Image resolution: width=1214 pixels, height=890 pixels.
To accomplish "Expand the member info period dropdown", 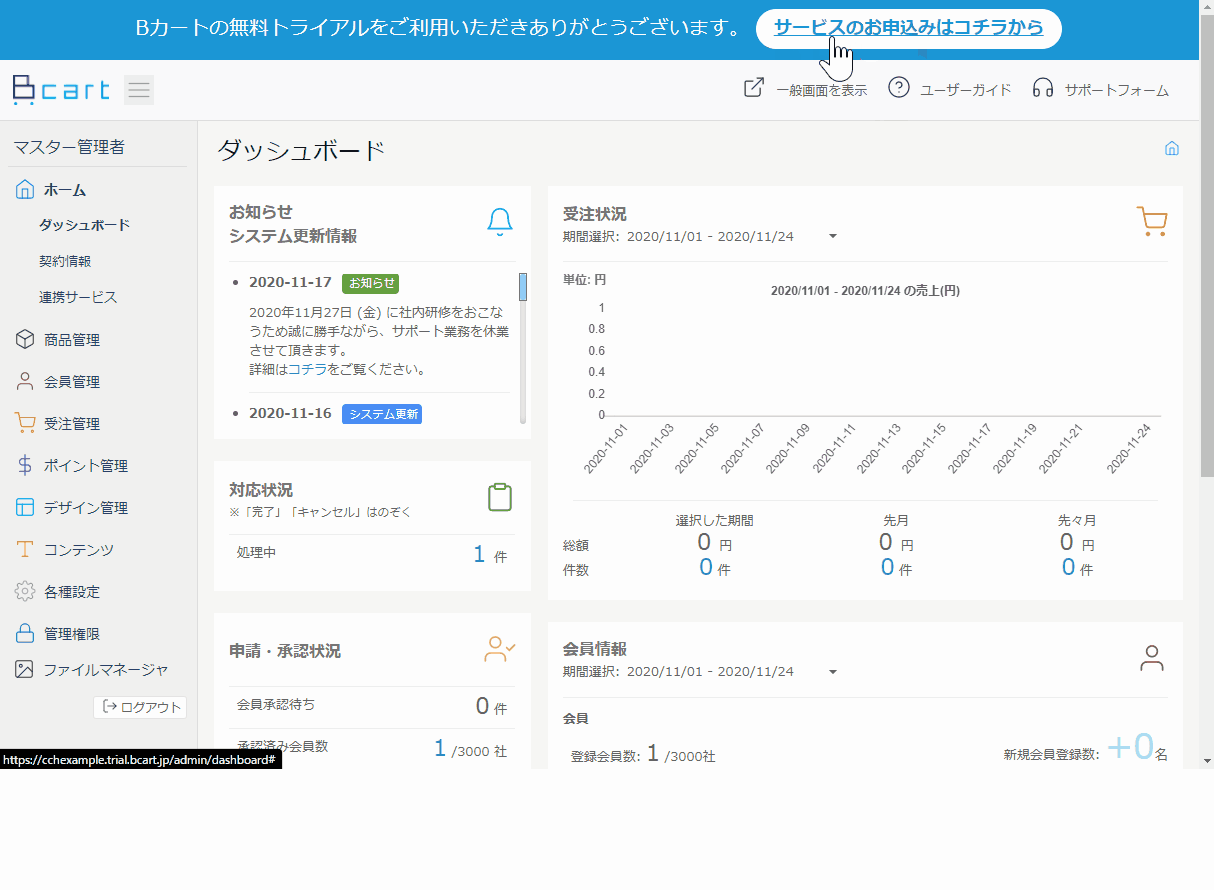I will [832, 672].
